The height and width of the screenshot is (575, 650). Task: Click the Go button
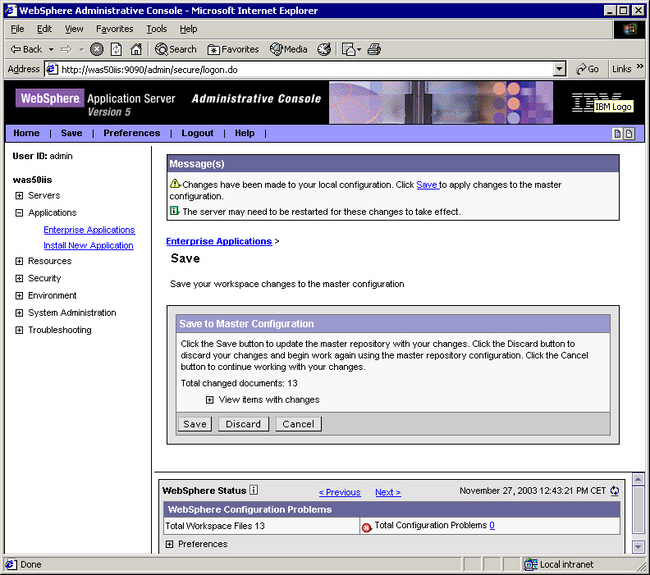pyautogui.click(x=587, y=69)
